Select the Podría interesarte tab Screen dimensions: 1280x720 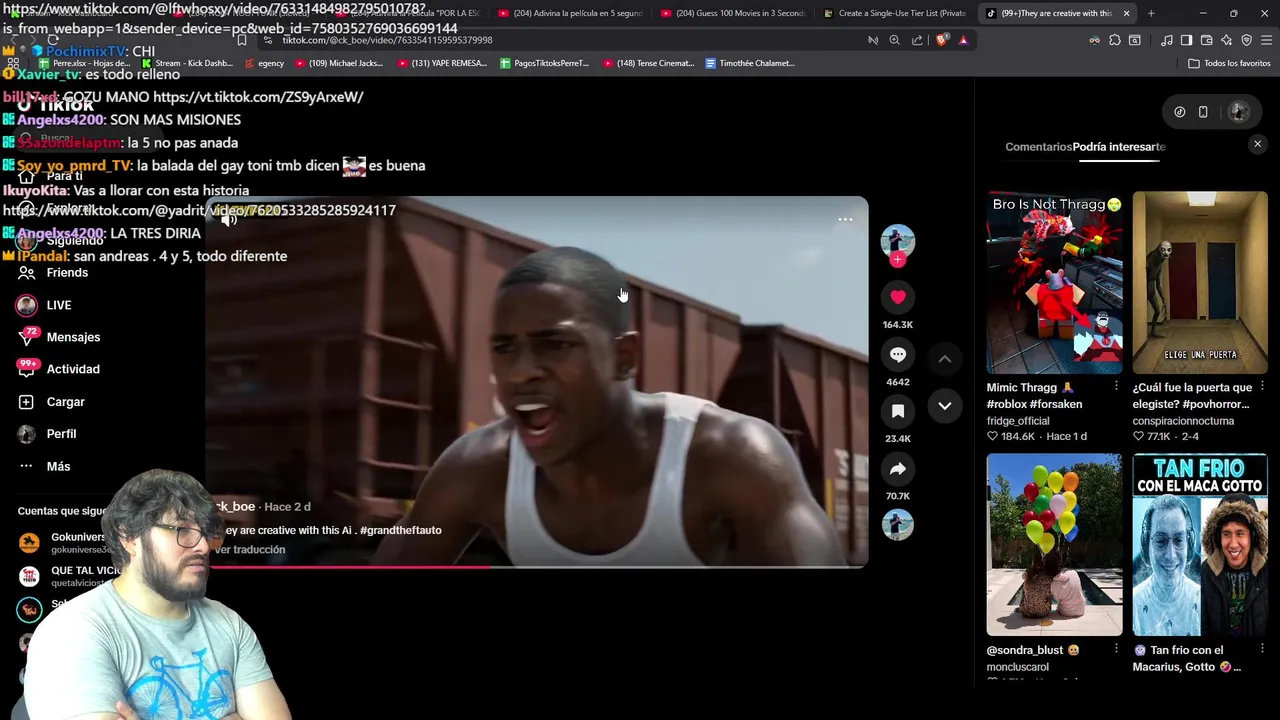point(1119,147)
